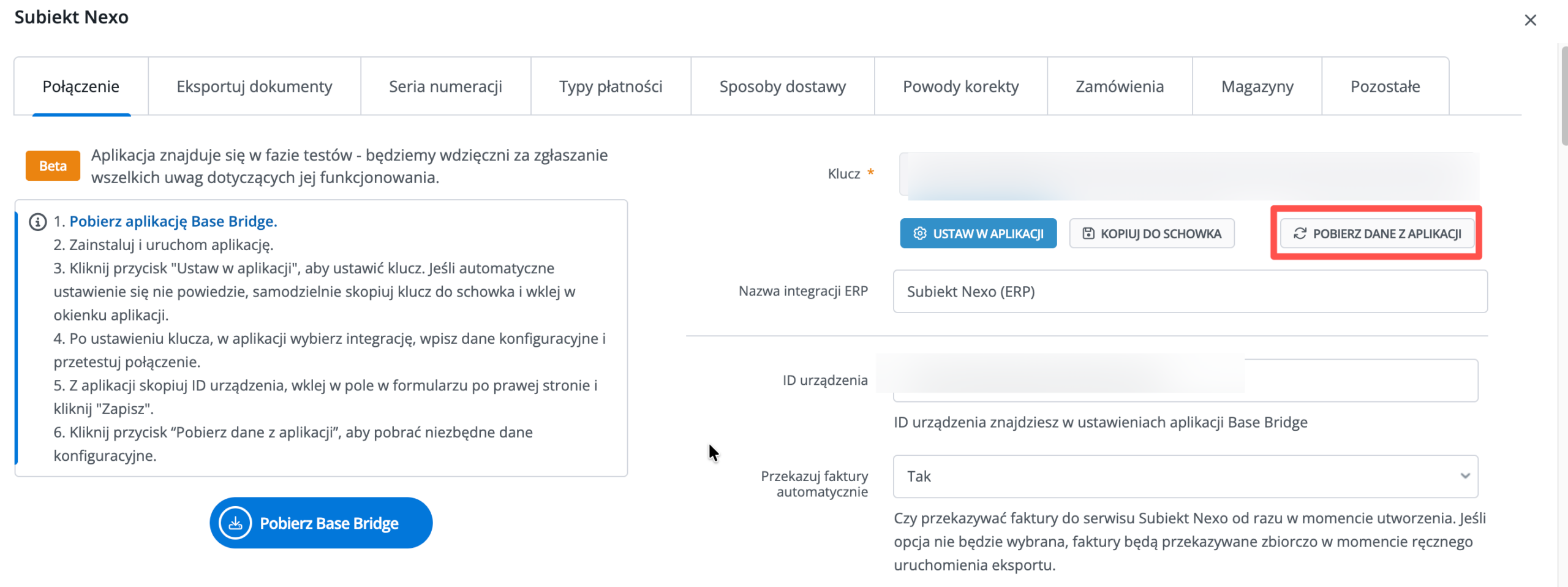Click the info icon beside the instructions
1568x587 pixels.
pos(38,222)
